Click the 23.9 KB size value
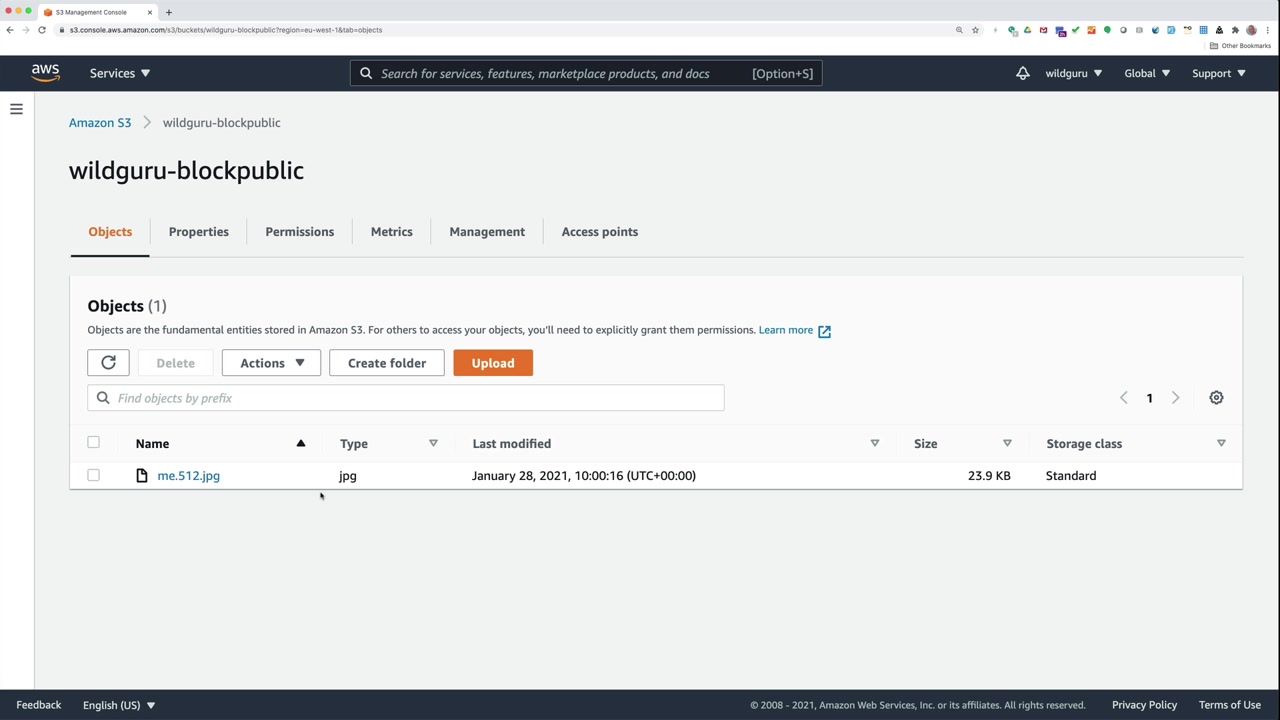The width and height of the screenshot is (1280, 720). pyautogui.click(x=989, y=476)
